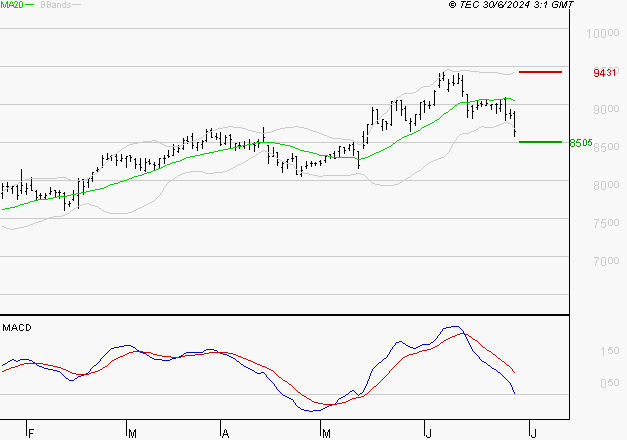Image resolution: width=627 pixels, height=440 pixels.
Task: Click the BBands legend label
Action: point(56,5)
